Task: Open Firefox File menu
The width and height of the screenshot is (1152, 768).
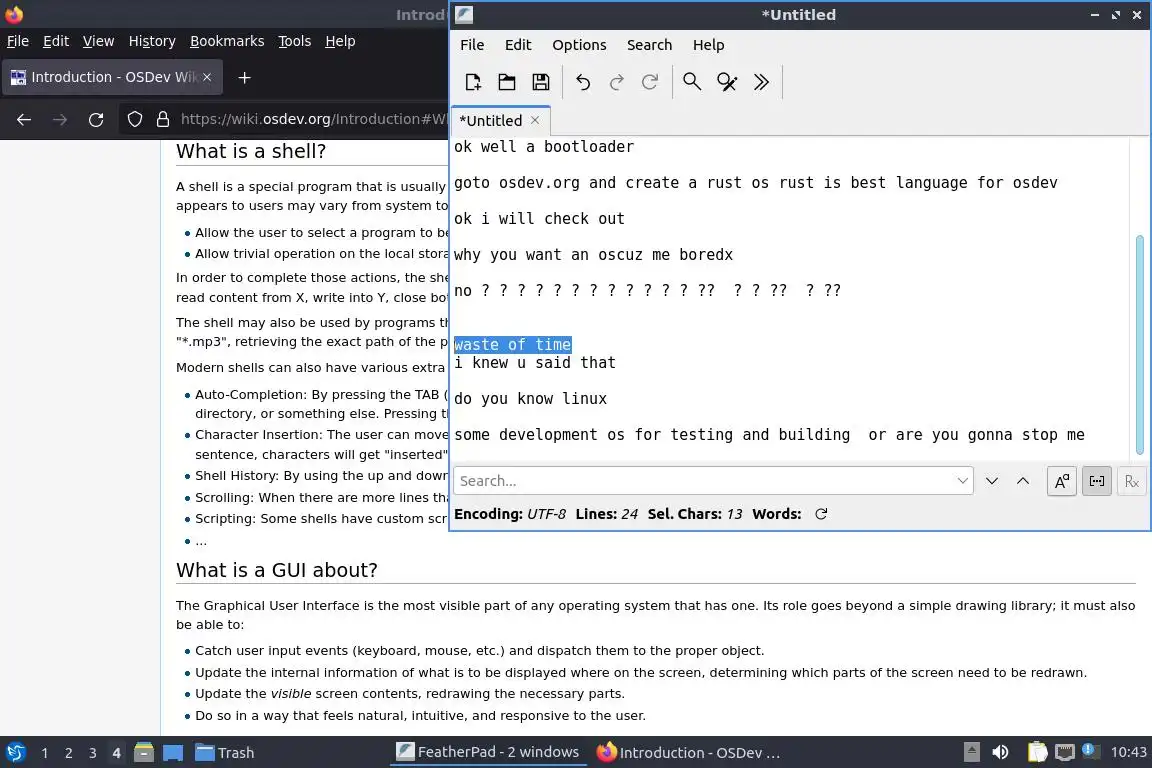Action: pos(18,41)
